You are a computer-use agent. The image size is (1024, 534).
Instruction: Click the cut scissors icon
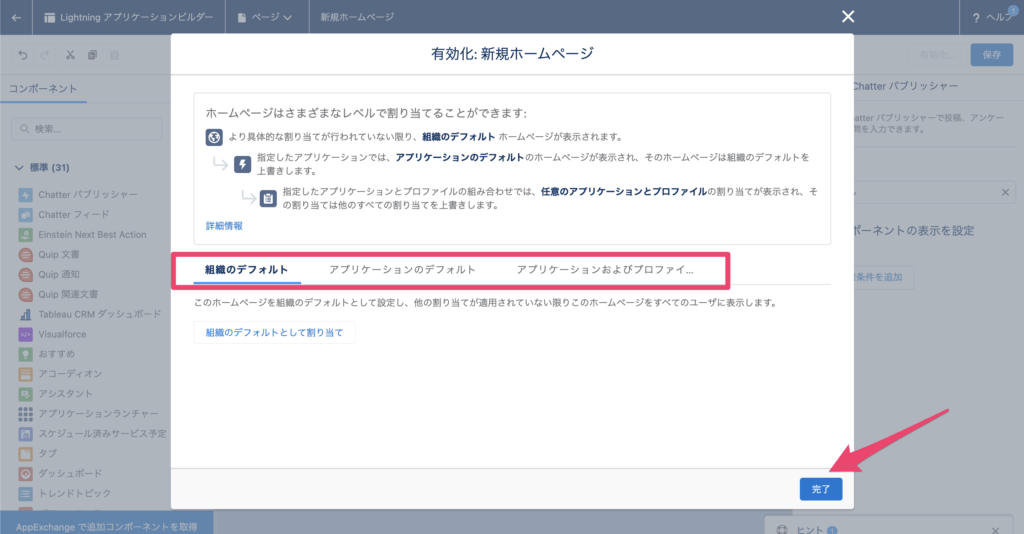[x=70, y=55]
